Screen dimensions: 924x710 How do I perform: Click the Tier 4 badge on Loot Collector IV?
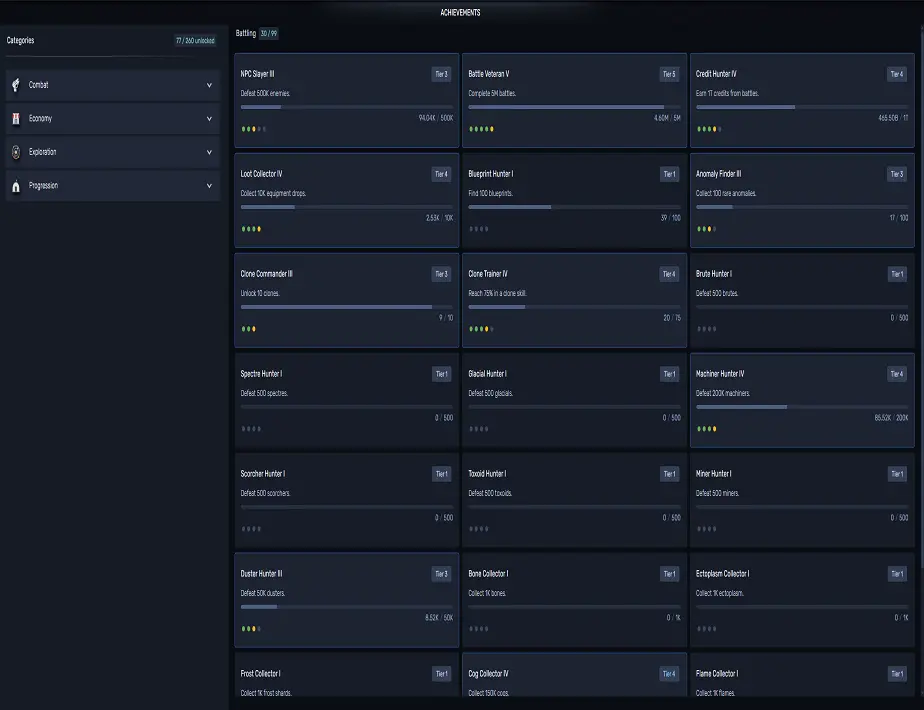click(x=441, y=174)
